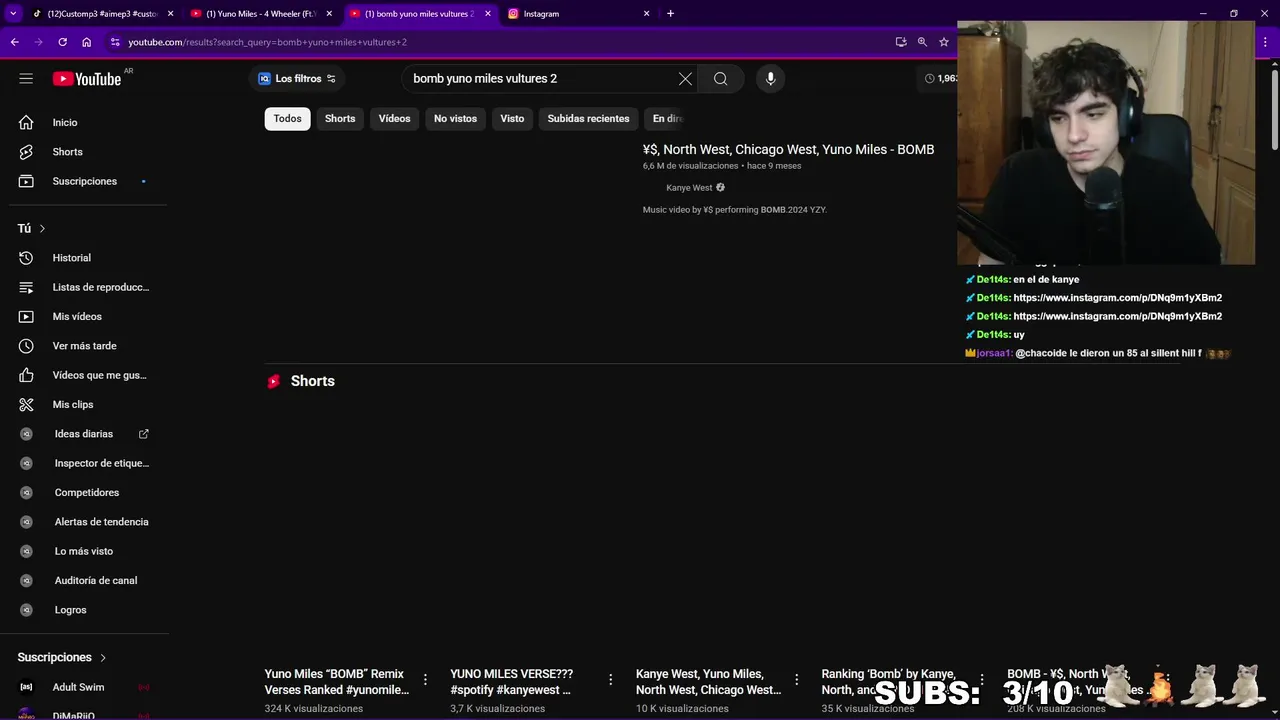Image resolution: width=1280 pixels, height=720 pixels.
Task: Close the Instagram browser tab
Action: click(646, 14)
